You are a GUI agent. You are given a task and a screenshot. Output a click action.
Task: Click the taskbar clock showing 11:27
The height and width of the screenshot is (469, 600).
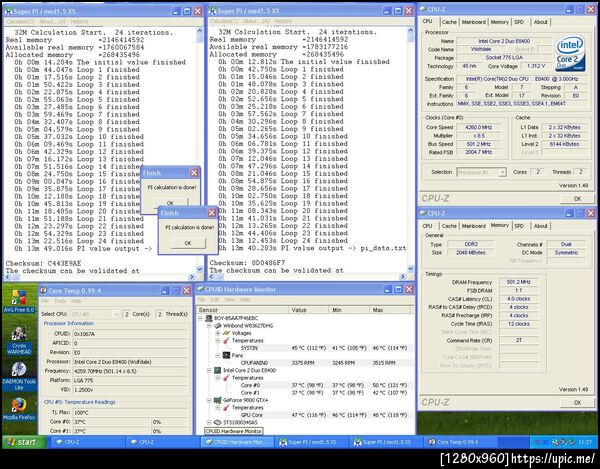click(584, 442)
